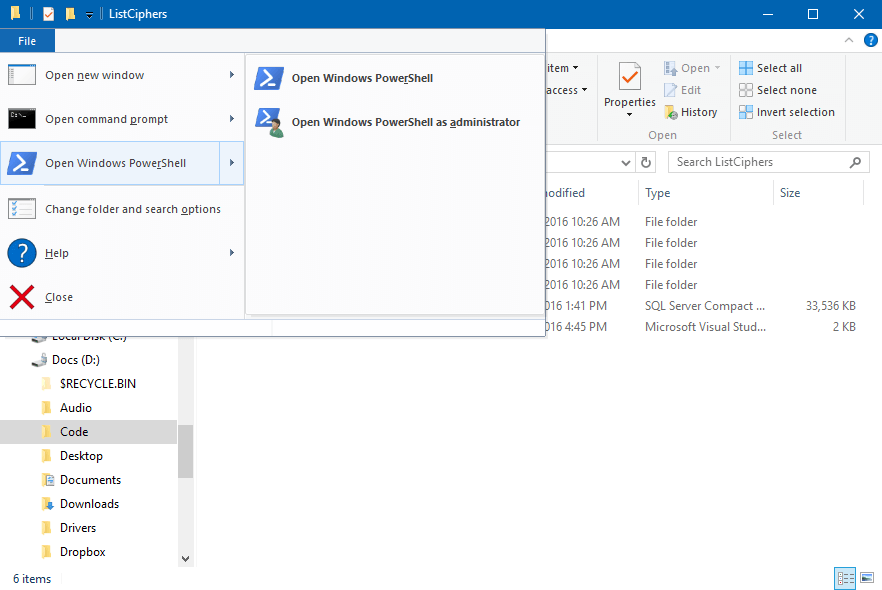Click the Quick Access new folder icon

pyautogui.click(x=70, y=13)
